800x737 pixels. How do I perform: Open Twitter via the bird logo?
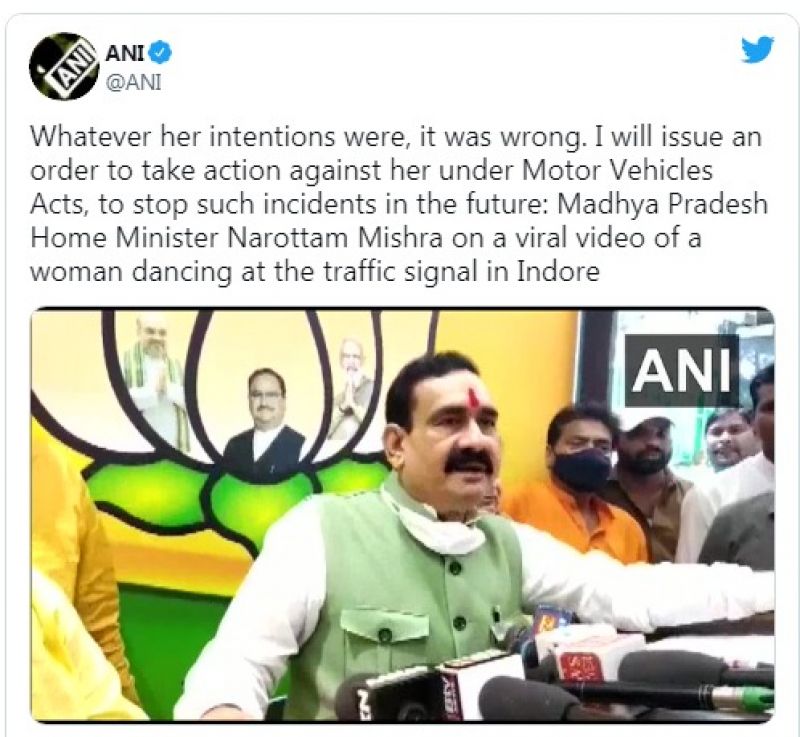click(757, 49)
